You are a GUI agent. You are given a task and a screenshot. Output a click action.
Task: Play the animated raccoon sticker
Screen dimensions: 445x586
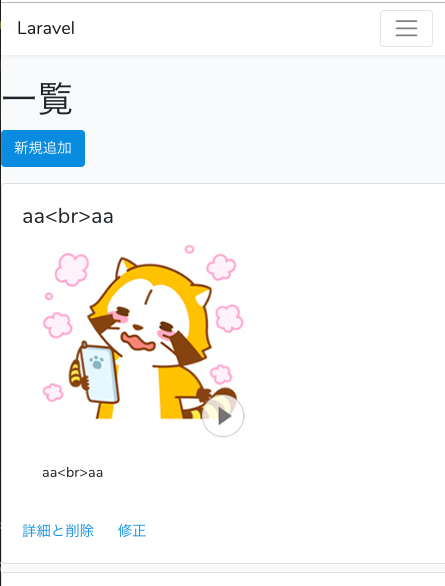tap(223, 416)
